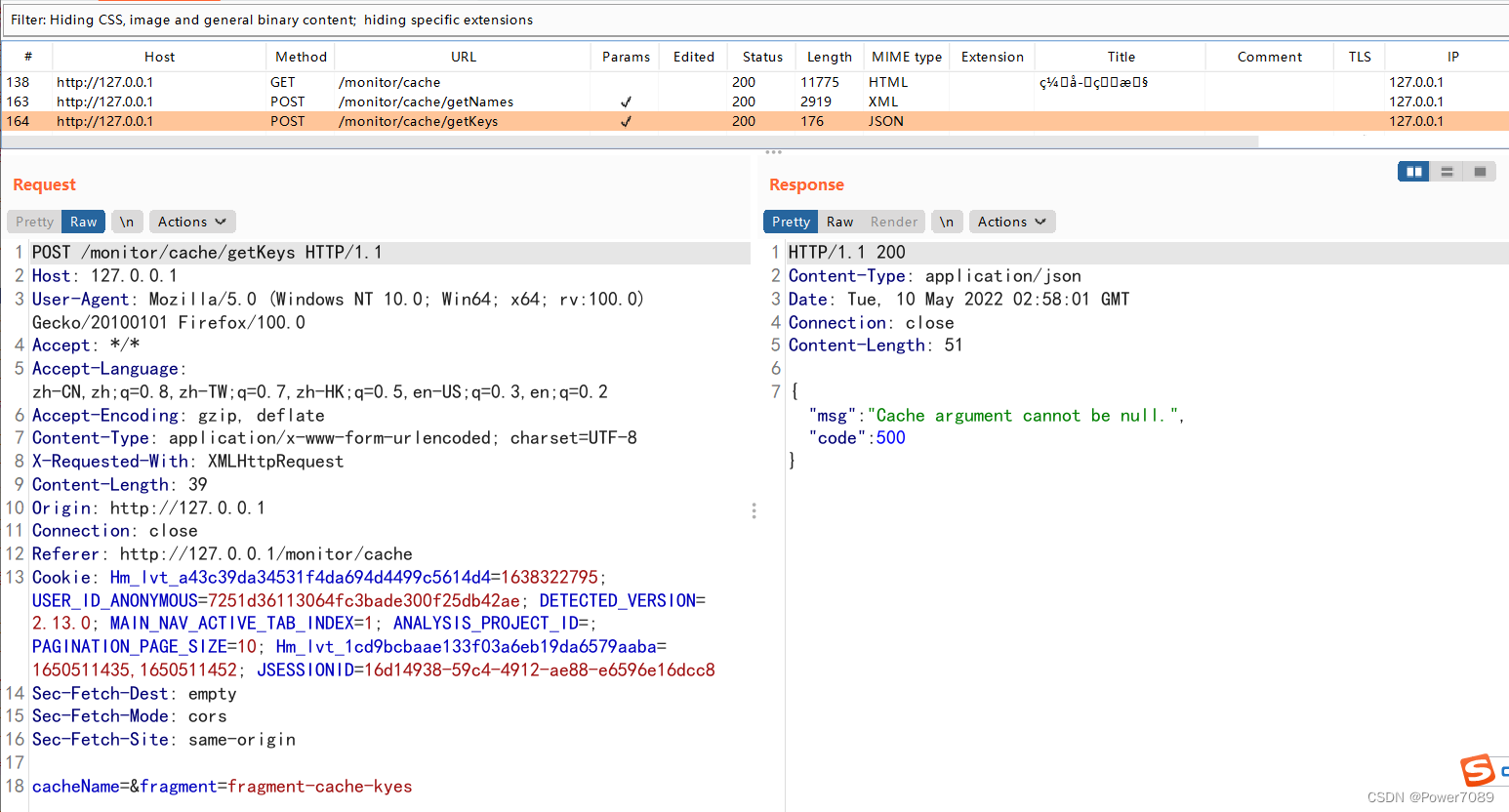Click the three-dot handle above Response panel

tap(773, 152)
